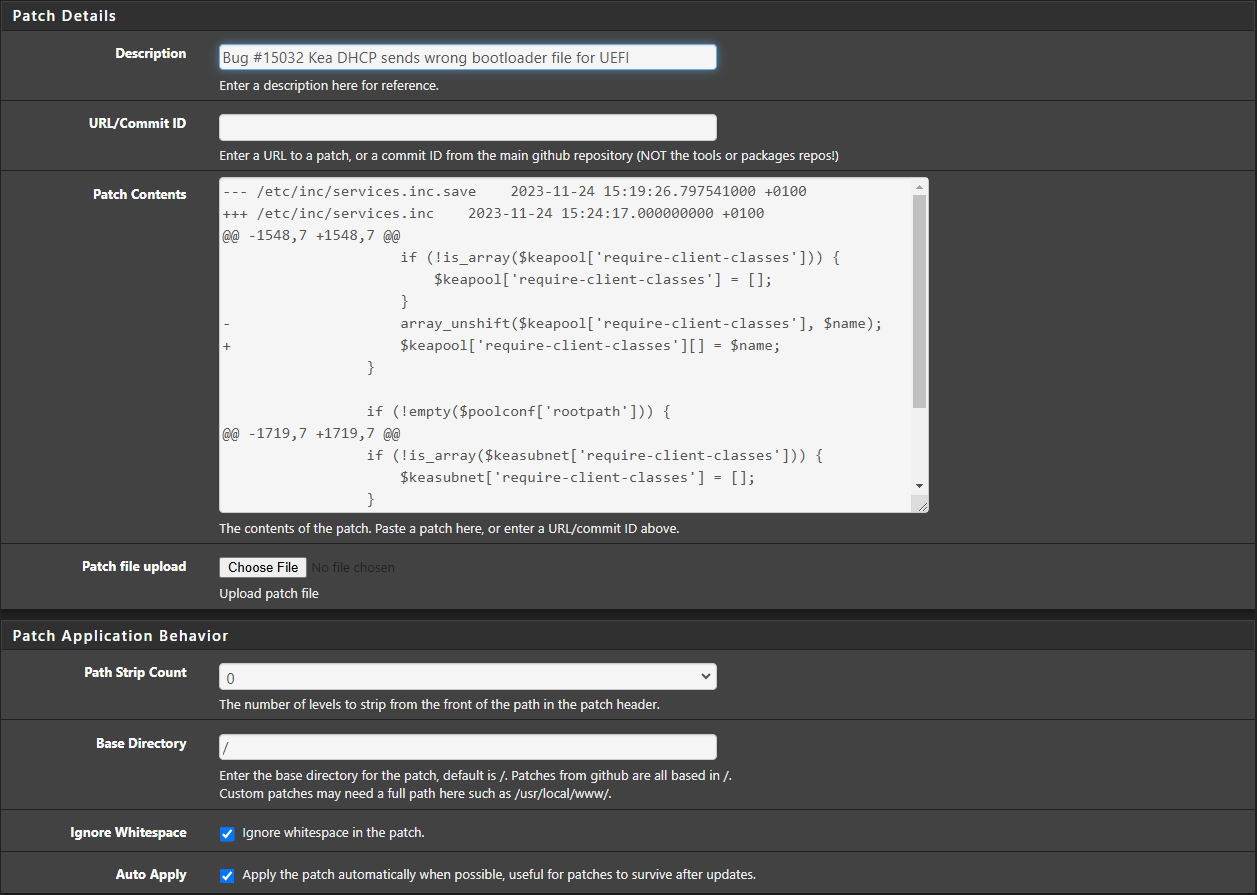Click the 'Enter a URL to a patch' help text
The width and height of the screenshot is (1257, 895).
[529, 156]
